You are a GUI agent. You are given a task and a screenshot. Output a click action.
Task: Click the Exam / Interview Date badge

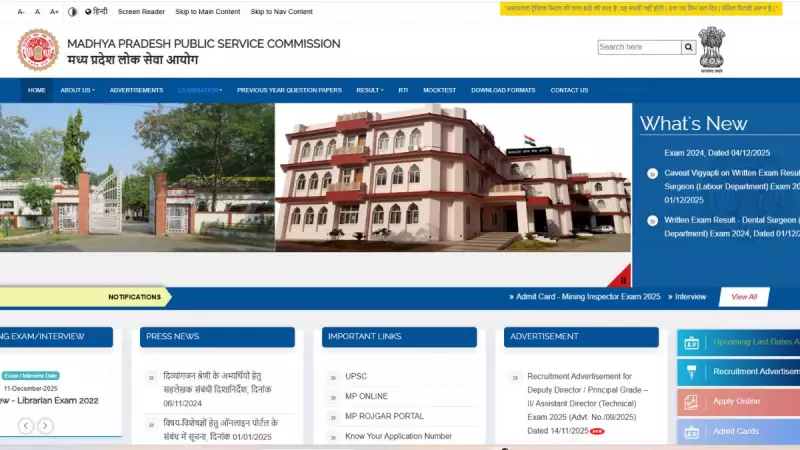[x=31, y=376]
